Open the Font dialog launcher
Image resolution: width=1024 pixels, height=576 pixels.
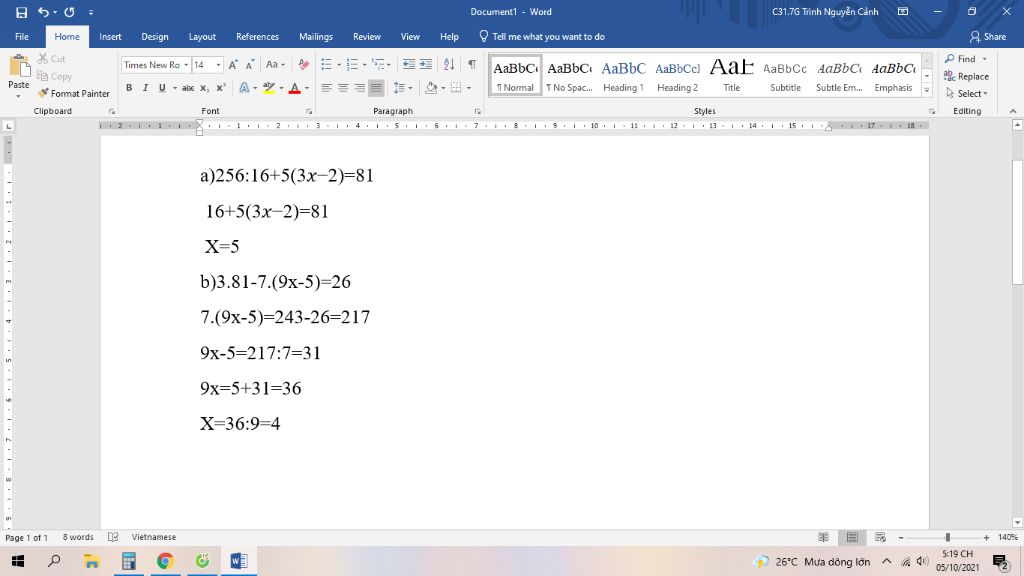coord(309,112)
